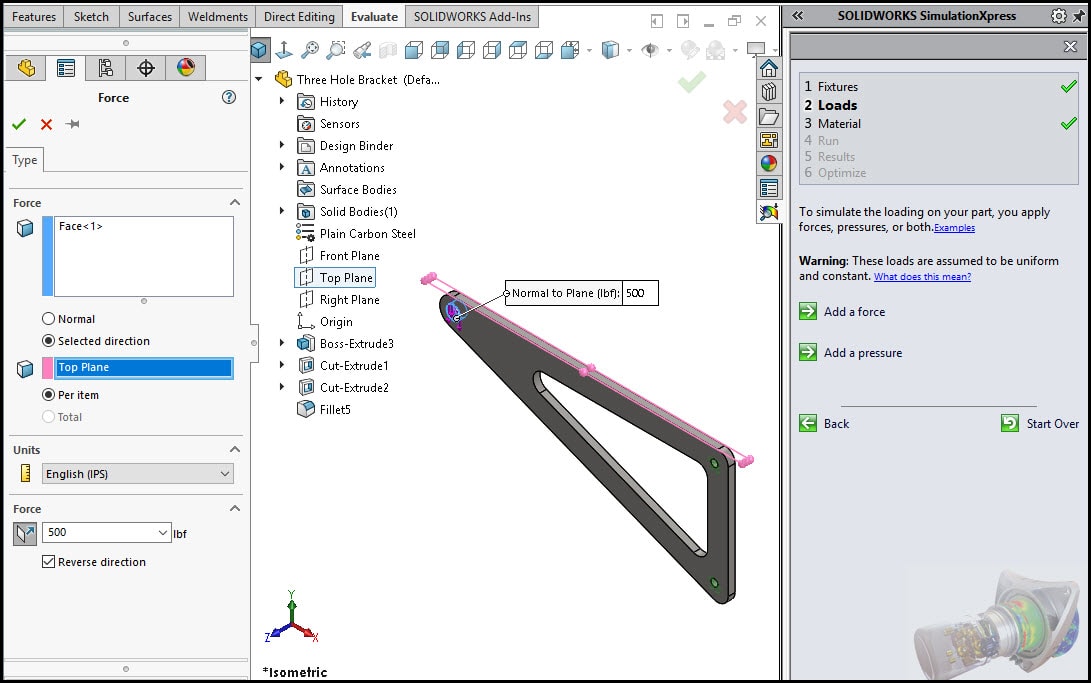
Task: Click the Normal To view icon
Action: 284,49
